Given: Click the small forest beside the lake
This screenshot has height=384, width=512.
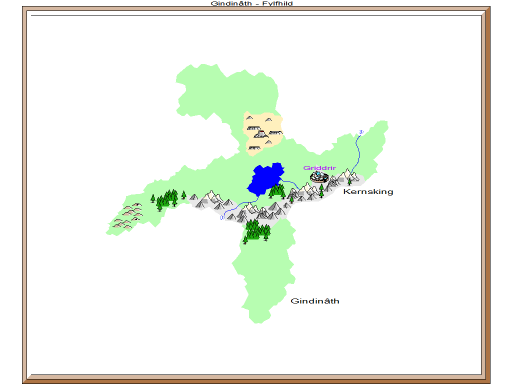Looking at the screenshot, I should point(277,191).
